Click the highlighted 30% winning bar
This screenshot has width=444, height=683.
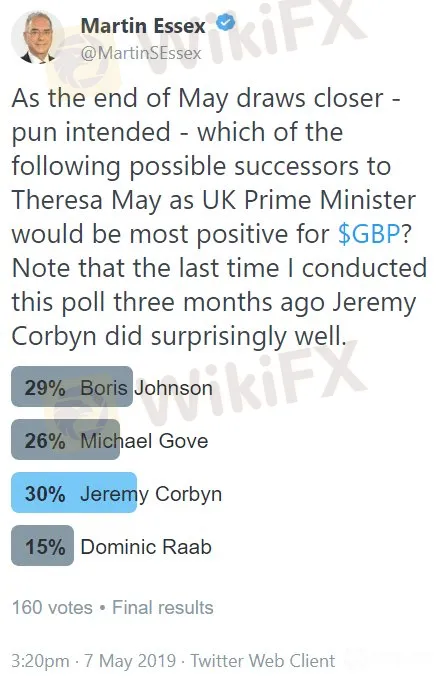74,493
